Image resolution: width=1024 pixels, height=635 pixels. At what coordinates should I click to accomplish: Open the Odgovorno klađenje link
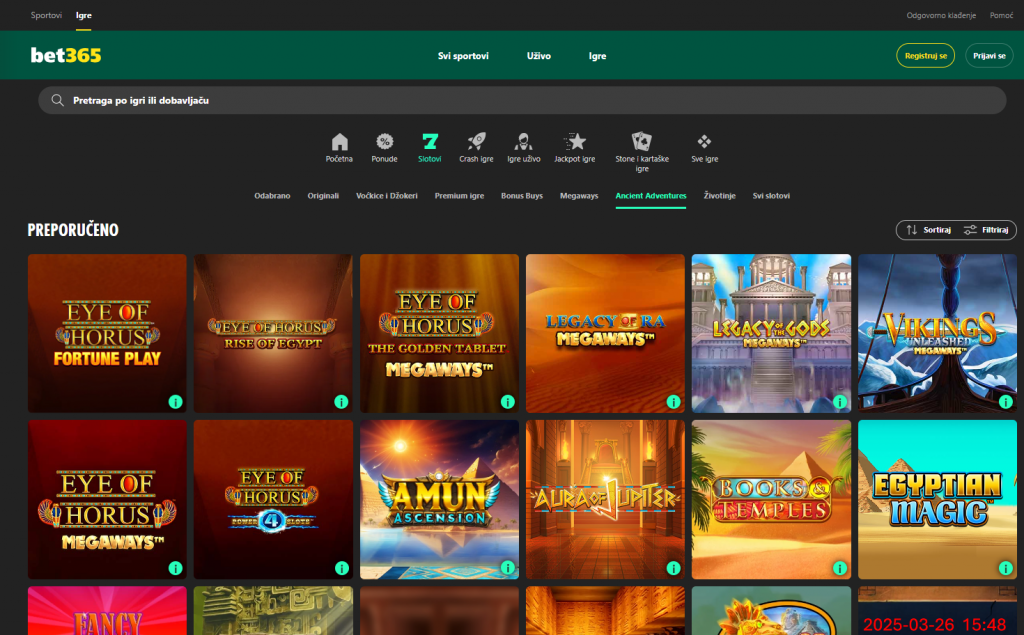tap(941, 15)
